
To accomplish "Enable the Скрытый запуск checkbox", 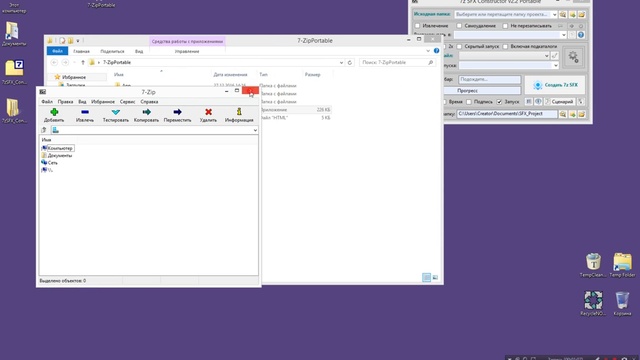I will 459,47.
